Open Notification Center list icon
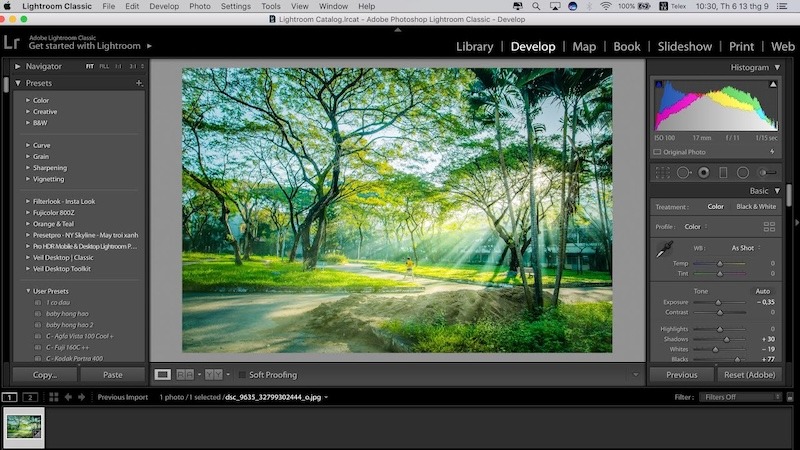Screen dimensions: 800x450 [x=782, y=6]
